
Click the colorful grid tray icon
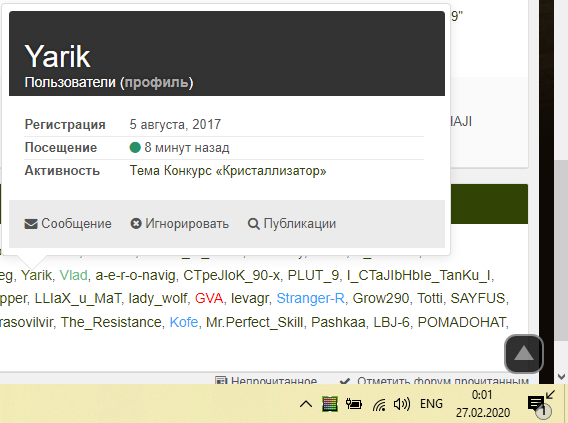(330, 404)
